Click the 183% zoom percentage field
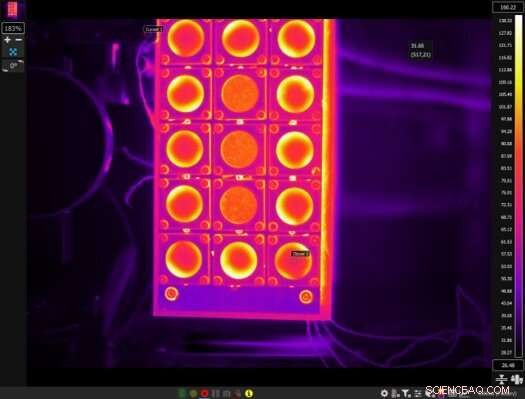This screenshot has width=525, height=399. click(x=13, y=28)
